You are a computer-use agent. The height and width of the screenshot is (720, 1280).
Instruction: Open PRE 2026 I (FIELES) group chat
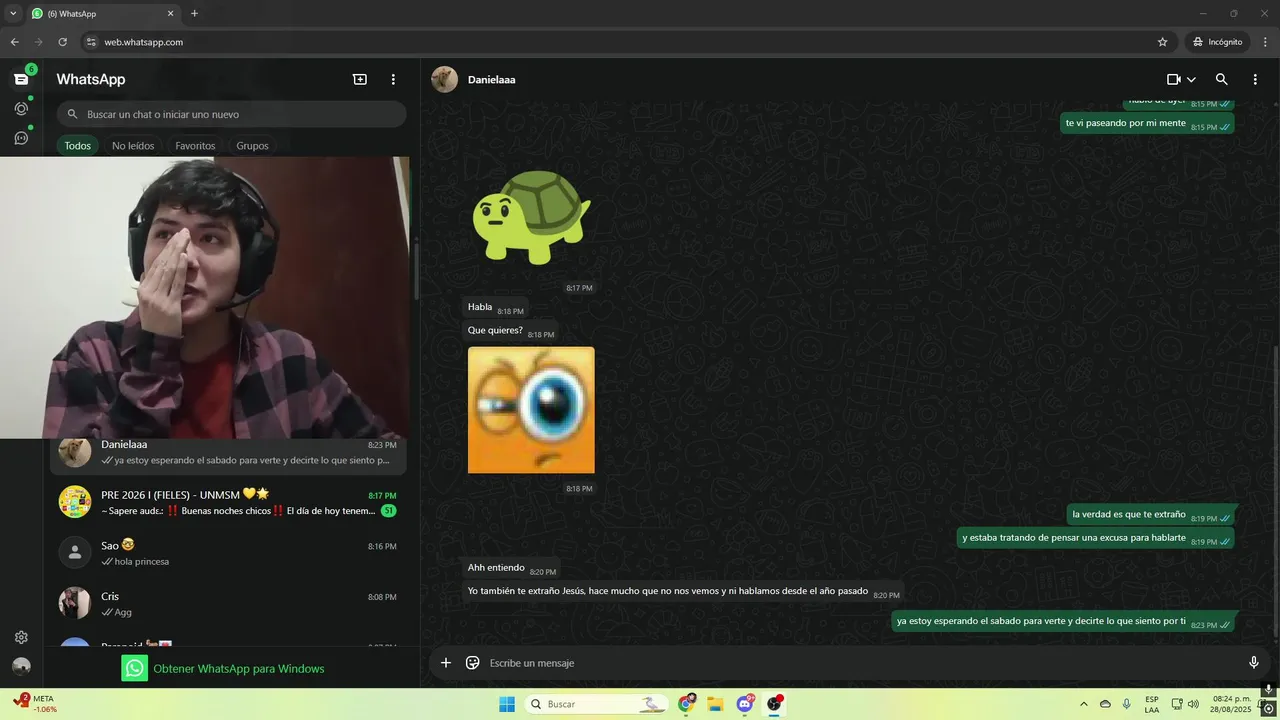click(x=228, y=502)
